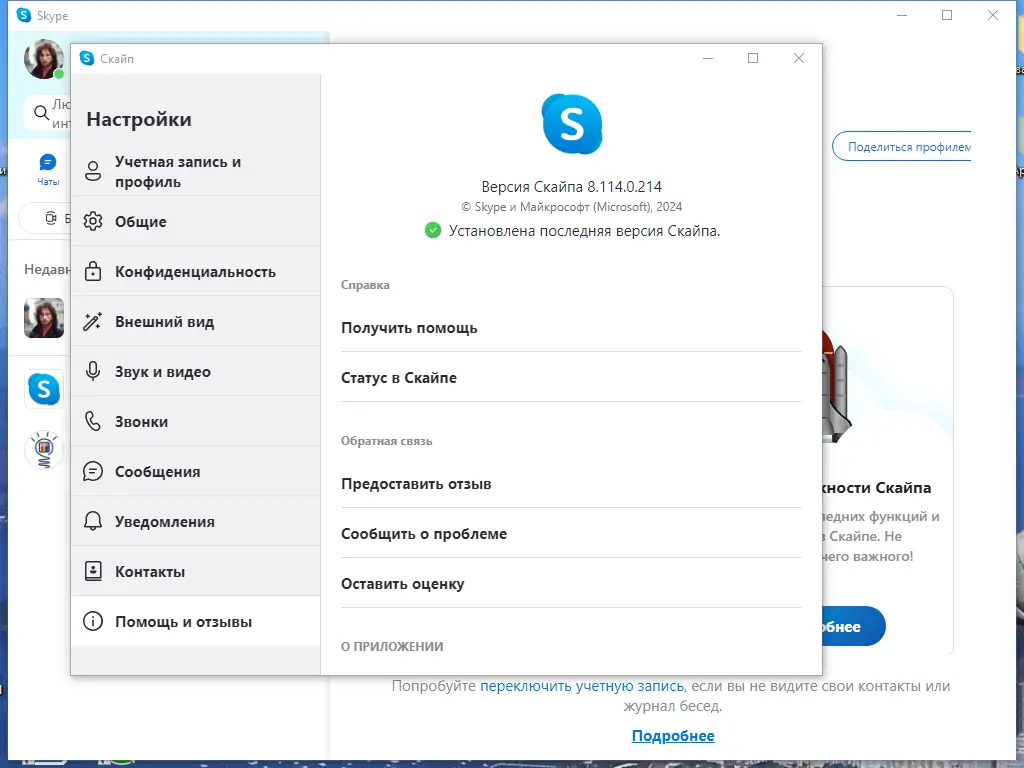This screenshot has height=768, width=1024.
Task: Open the Чаты tab in the main Skype window
Action: pos(48,170)
